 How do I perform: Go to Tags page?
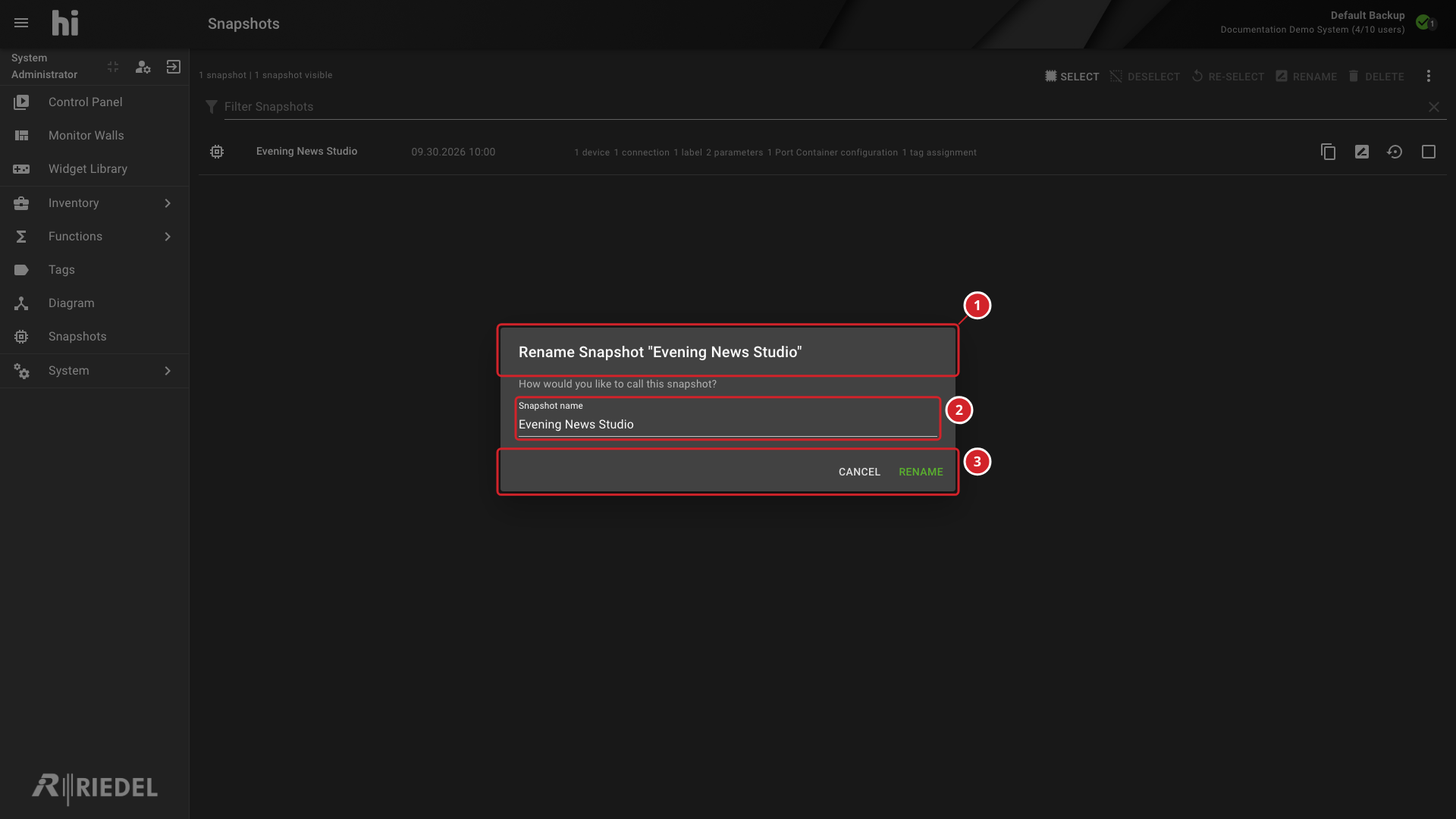click(95, 269)
